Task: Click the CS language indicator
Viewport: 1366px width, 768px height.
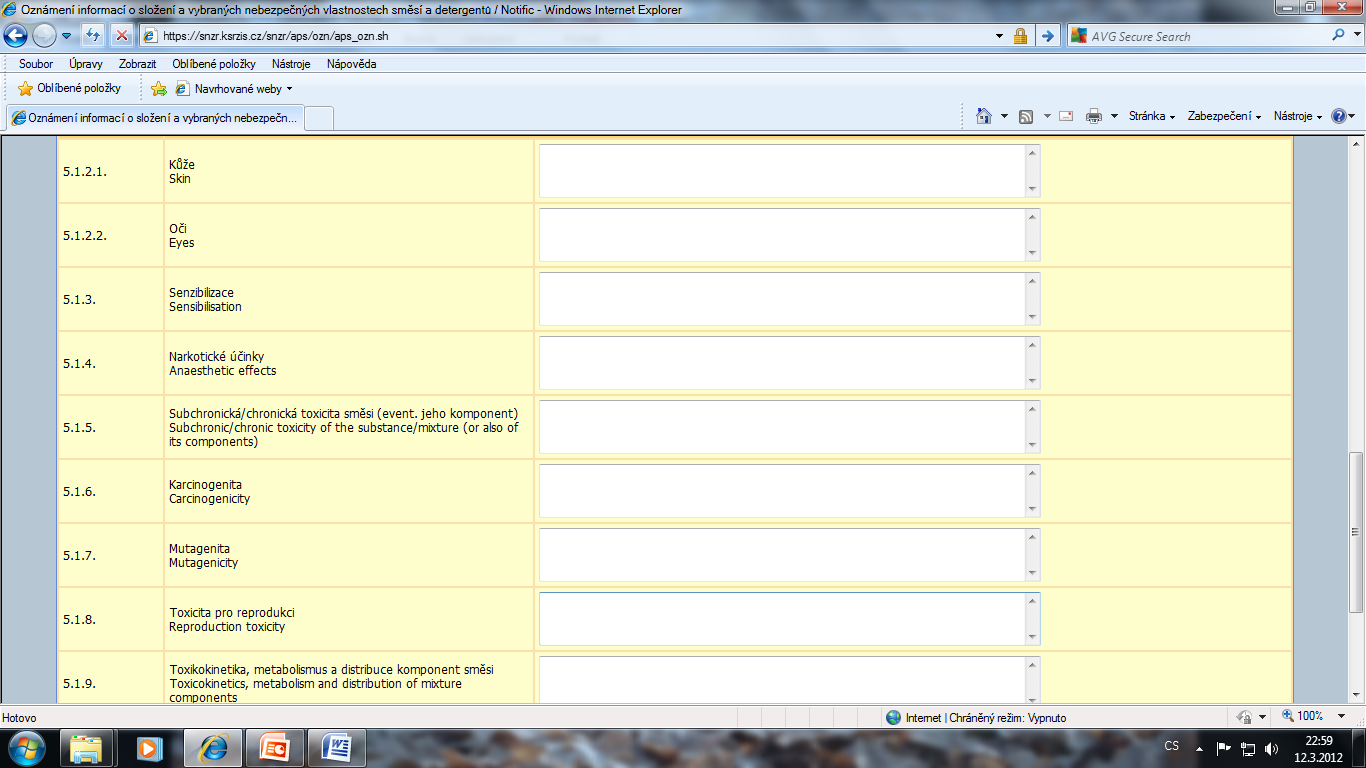Action: click(1171, 747)
